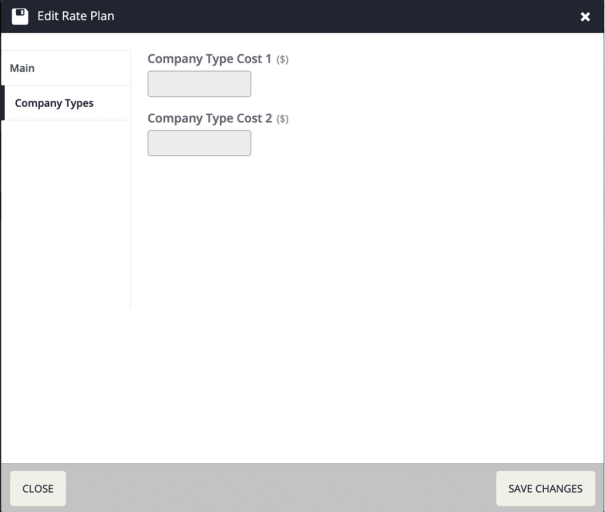Focus the Company Type Cost 1 field
Viewport: 605px width, 512px height.
(x=199, y=84)
